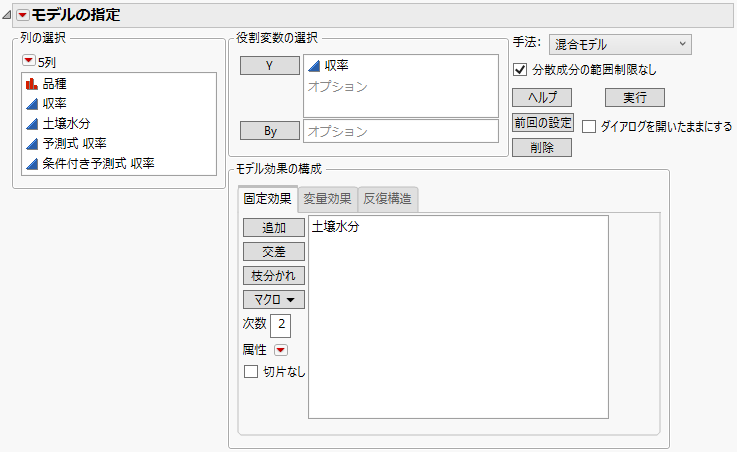737x452 pixels.
Task: Click the Y role button
Action: tap(270, 66)
